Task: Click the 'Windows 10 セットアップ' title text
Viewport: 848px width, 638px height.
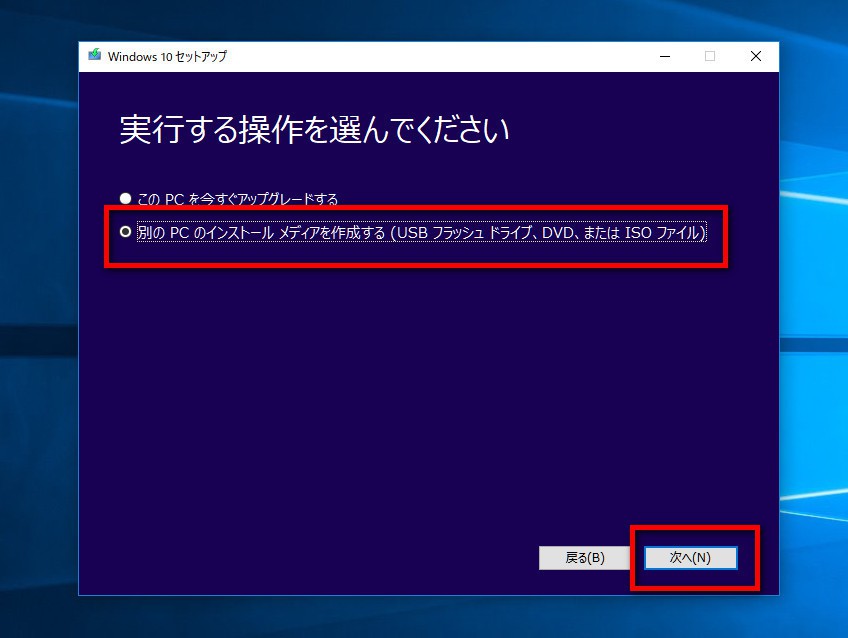Action: coord(167,56)
